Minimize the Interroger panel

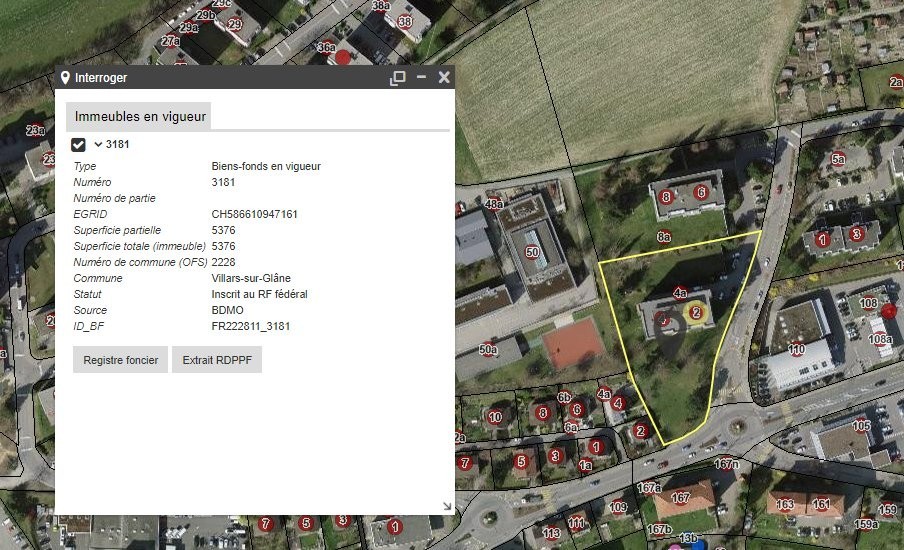pyautogui.click(x=421, y=77)
